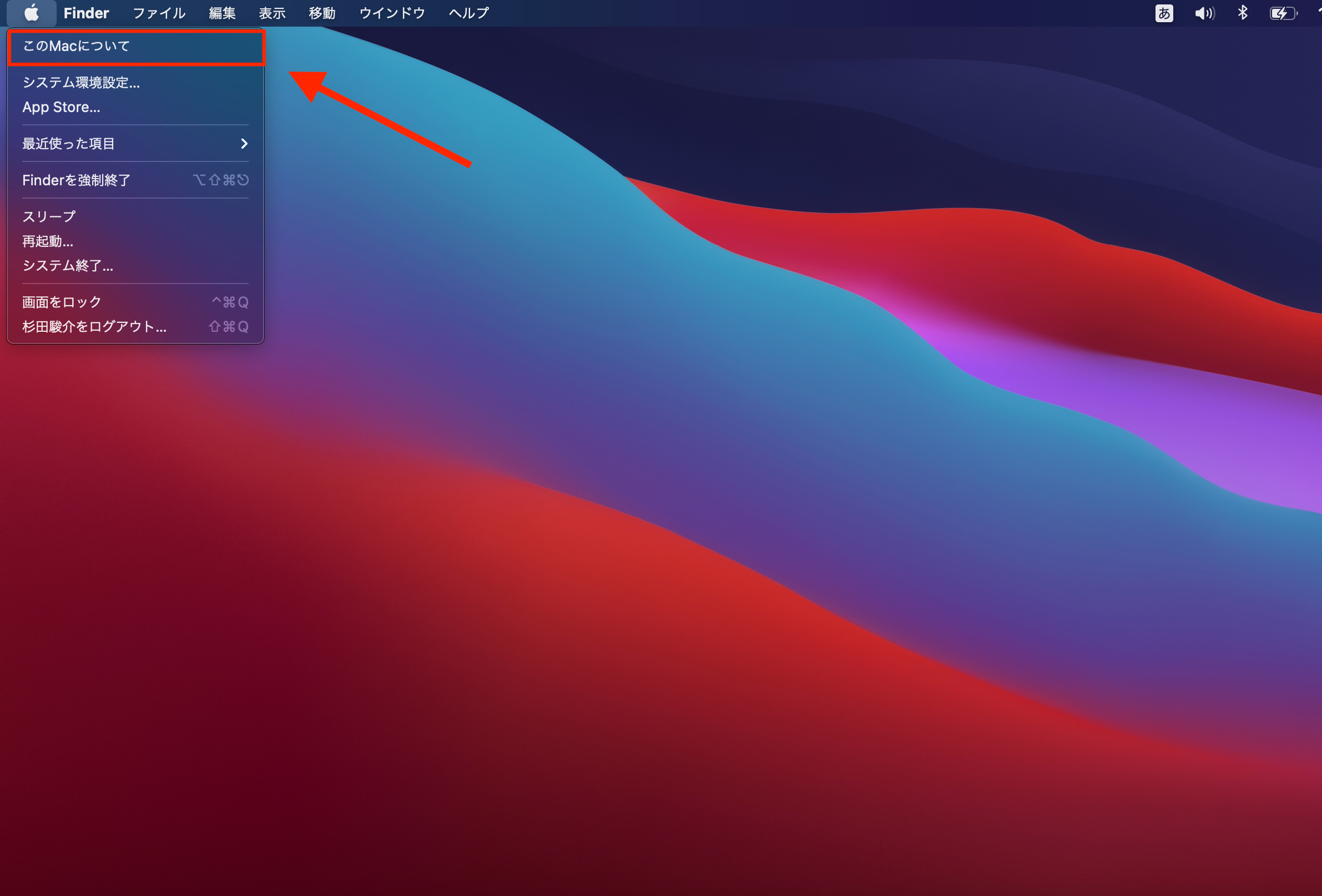Click 画面をロック menu entry

62,302
